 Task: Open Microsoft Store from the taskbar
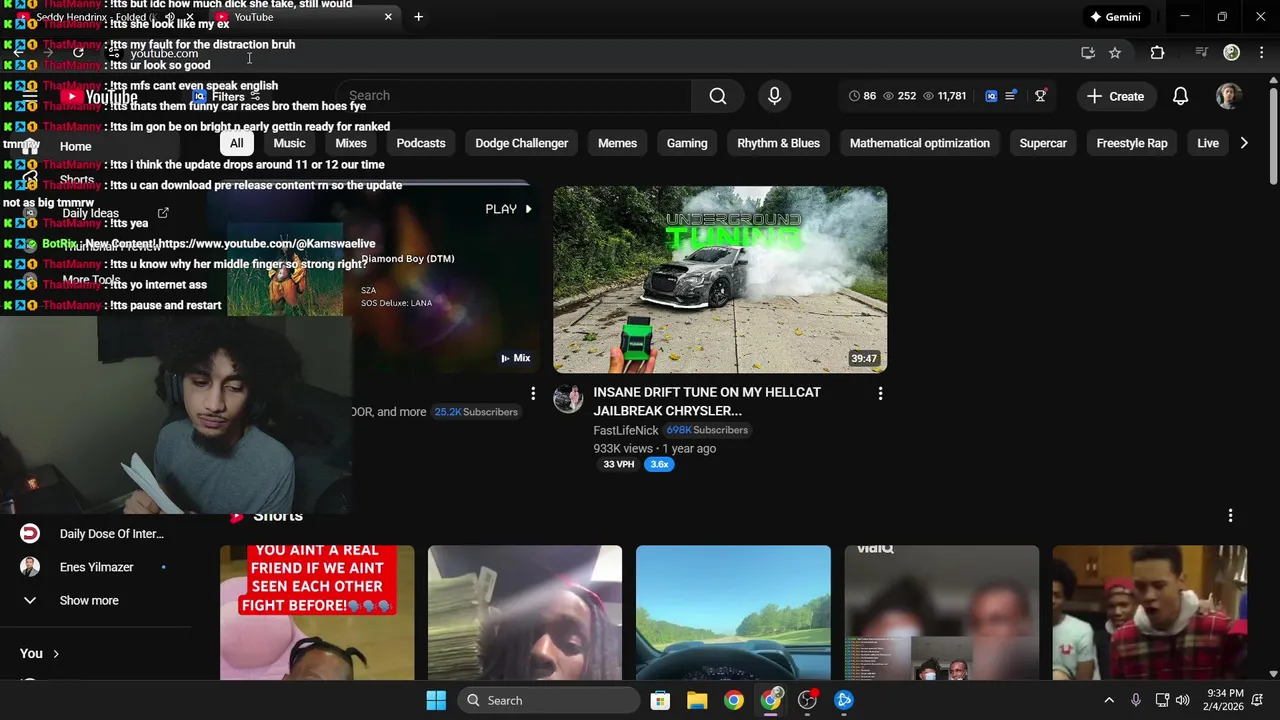(660, 700)
